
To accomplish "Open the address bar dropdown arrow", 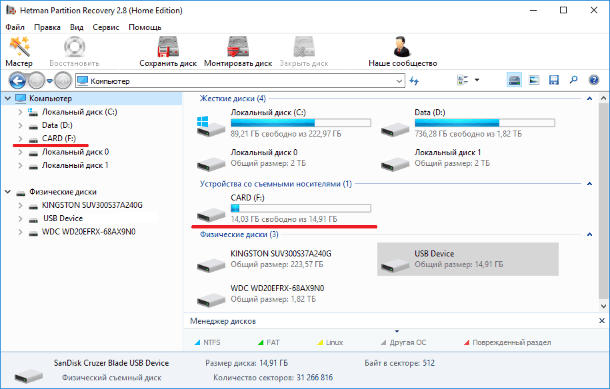I will [x=399, y=81].
